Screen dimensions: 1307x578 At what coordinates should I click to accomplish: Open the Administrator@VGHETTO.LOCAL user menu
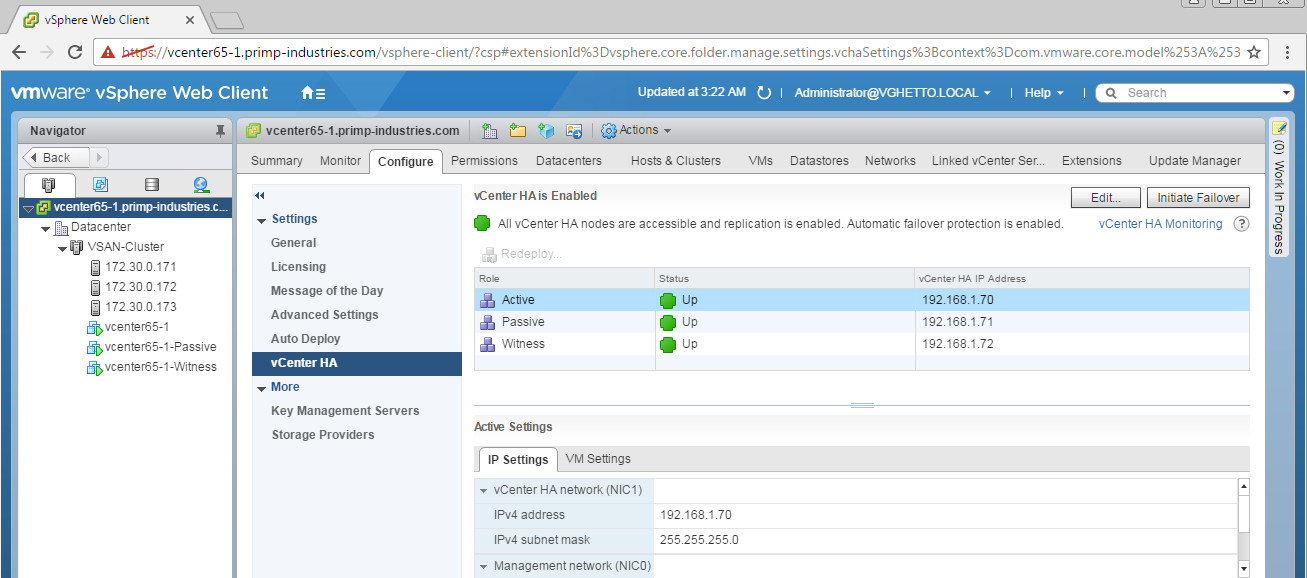(x=892, y=93)
